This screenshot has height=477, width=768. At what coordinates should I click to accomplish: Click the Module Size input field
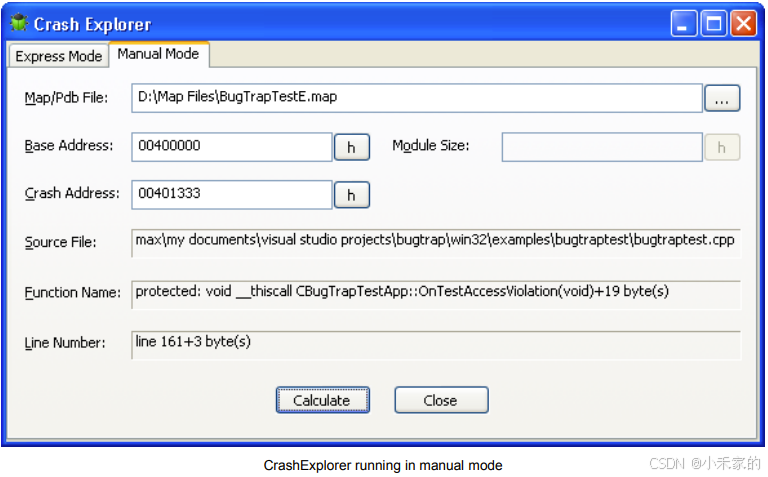(602, 146)
